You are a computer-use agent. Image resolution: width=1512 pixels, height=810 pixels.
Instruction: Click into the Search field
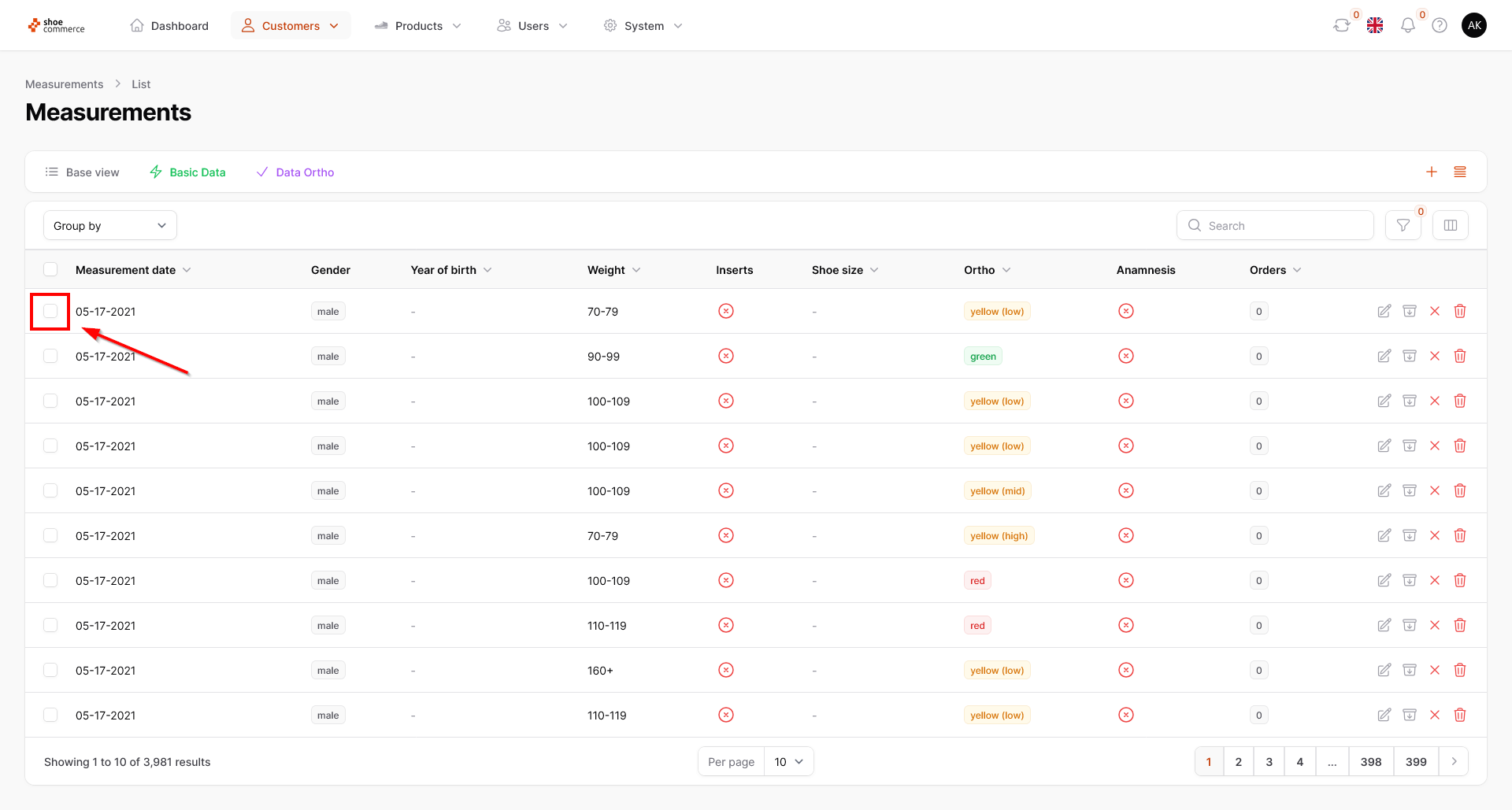(1284, 226)
